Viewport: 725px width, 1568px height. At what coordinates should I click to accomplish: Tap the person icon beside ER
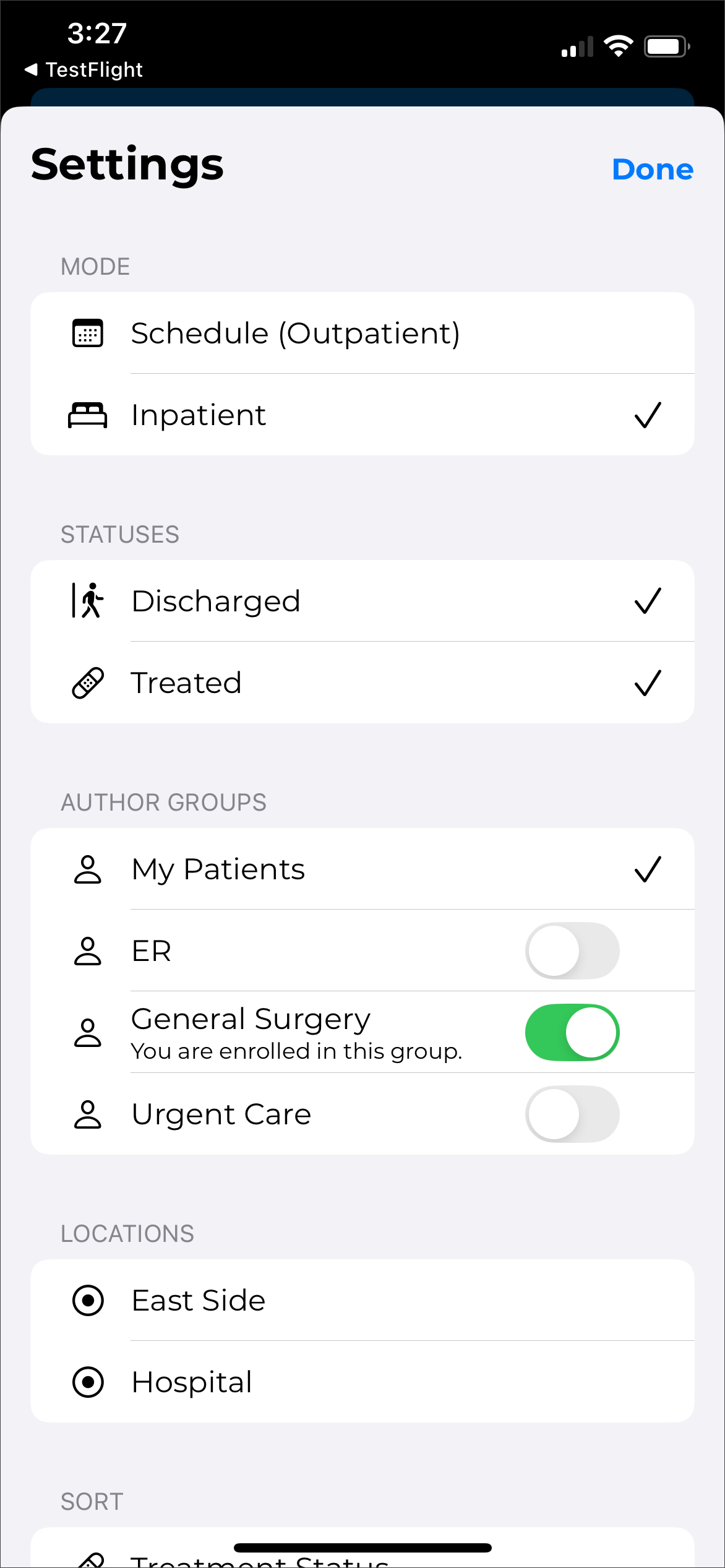tap(88, 951)
